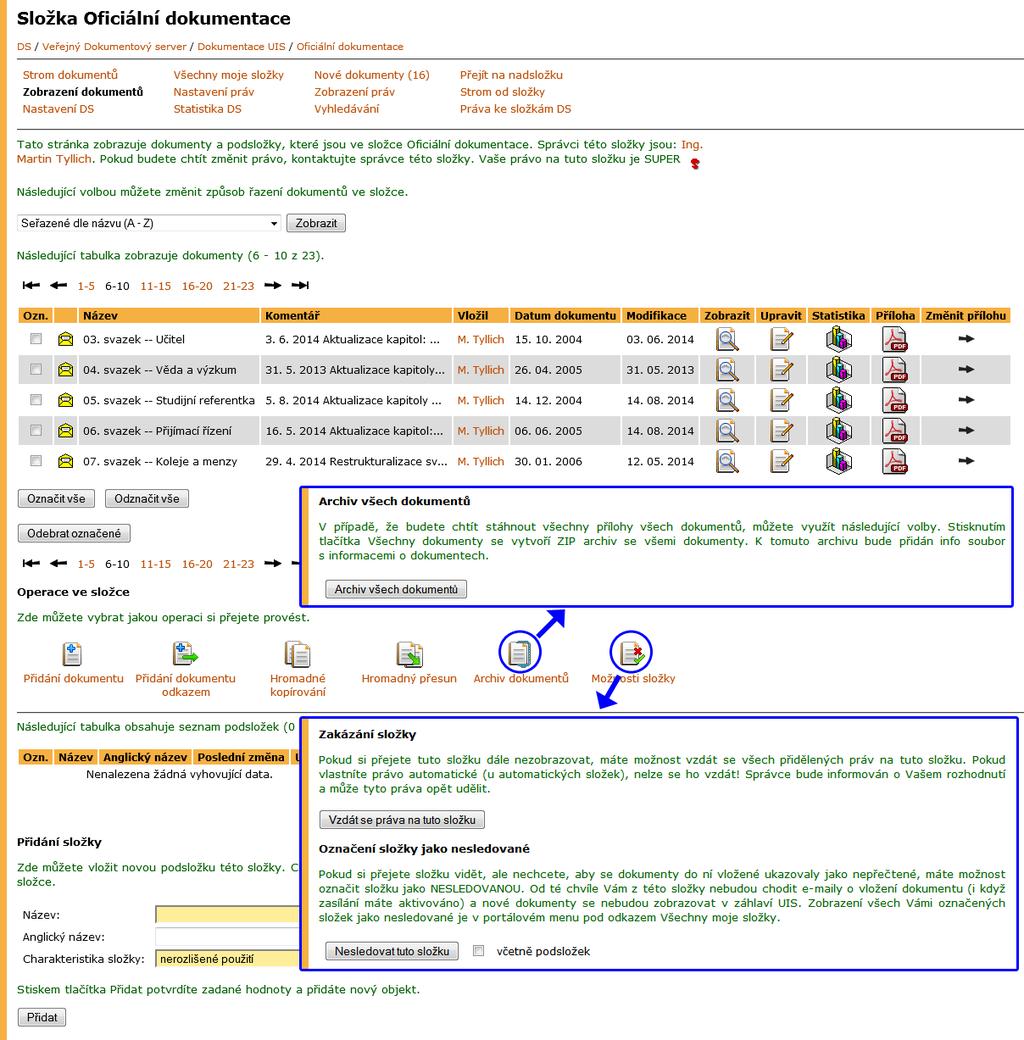Open the Charakteristika složky field nerozlišené použití
Image resolution: width=1024 pixels, height=1040 pixels.
[227, 959]
